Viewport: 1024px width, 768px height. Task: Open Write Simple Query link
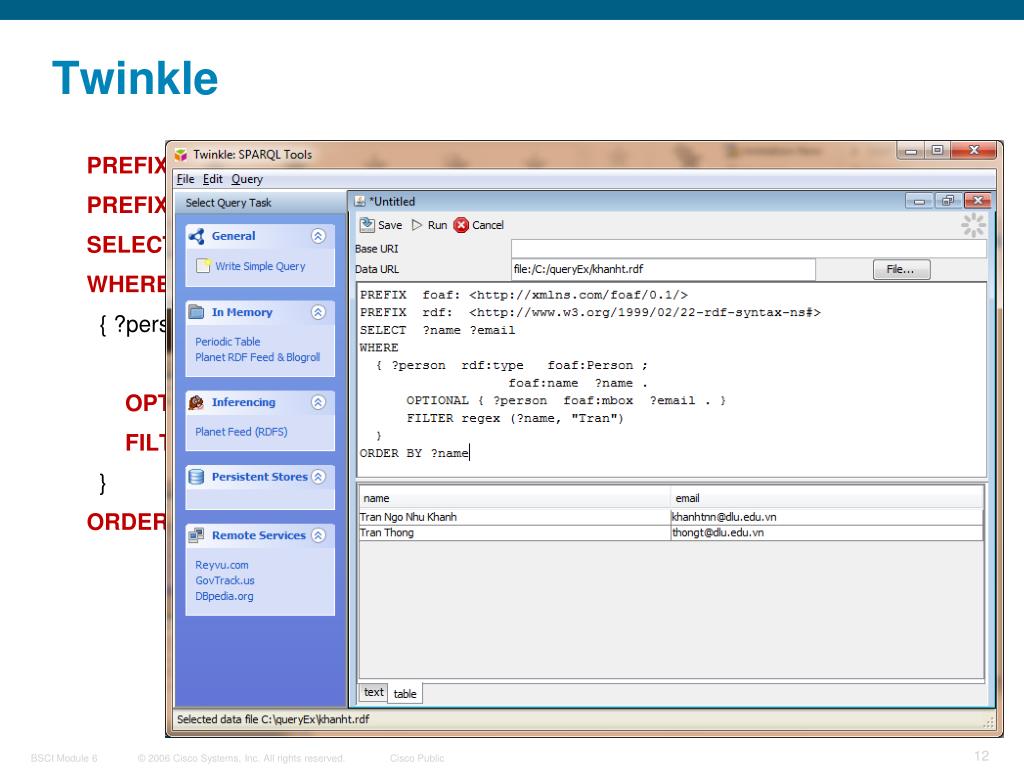(260, 266)
